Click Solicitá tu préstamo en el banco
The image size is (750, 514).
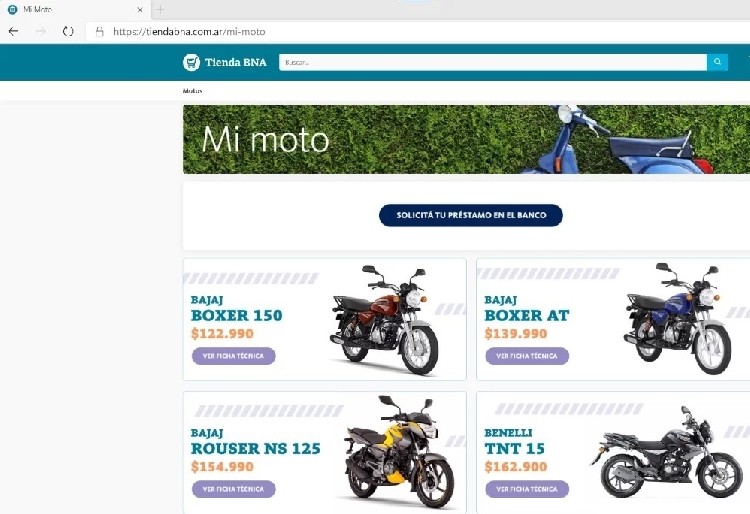click(471, 215)
